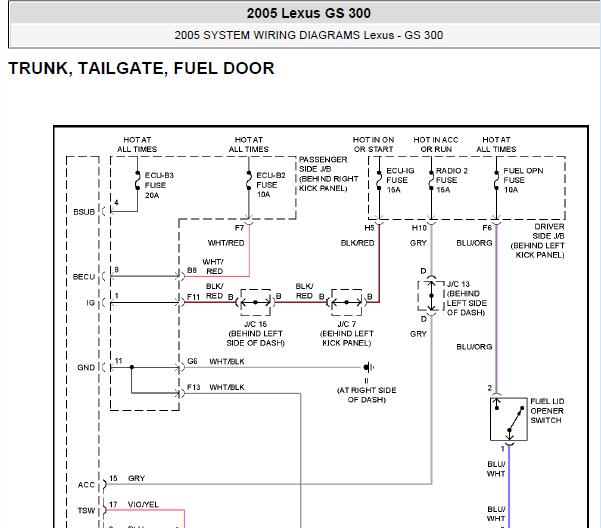The height and width of the screenshot is (528, 601).
Task: Select the ECU-B2 FUSE 10A label
Action: coord(271,185)
